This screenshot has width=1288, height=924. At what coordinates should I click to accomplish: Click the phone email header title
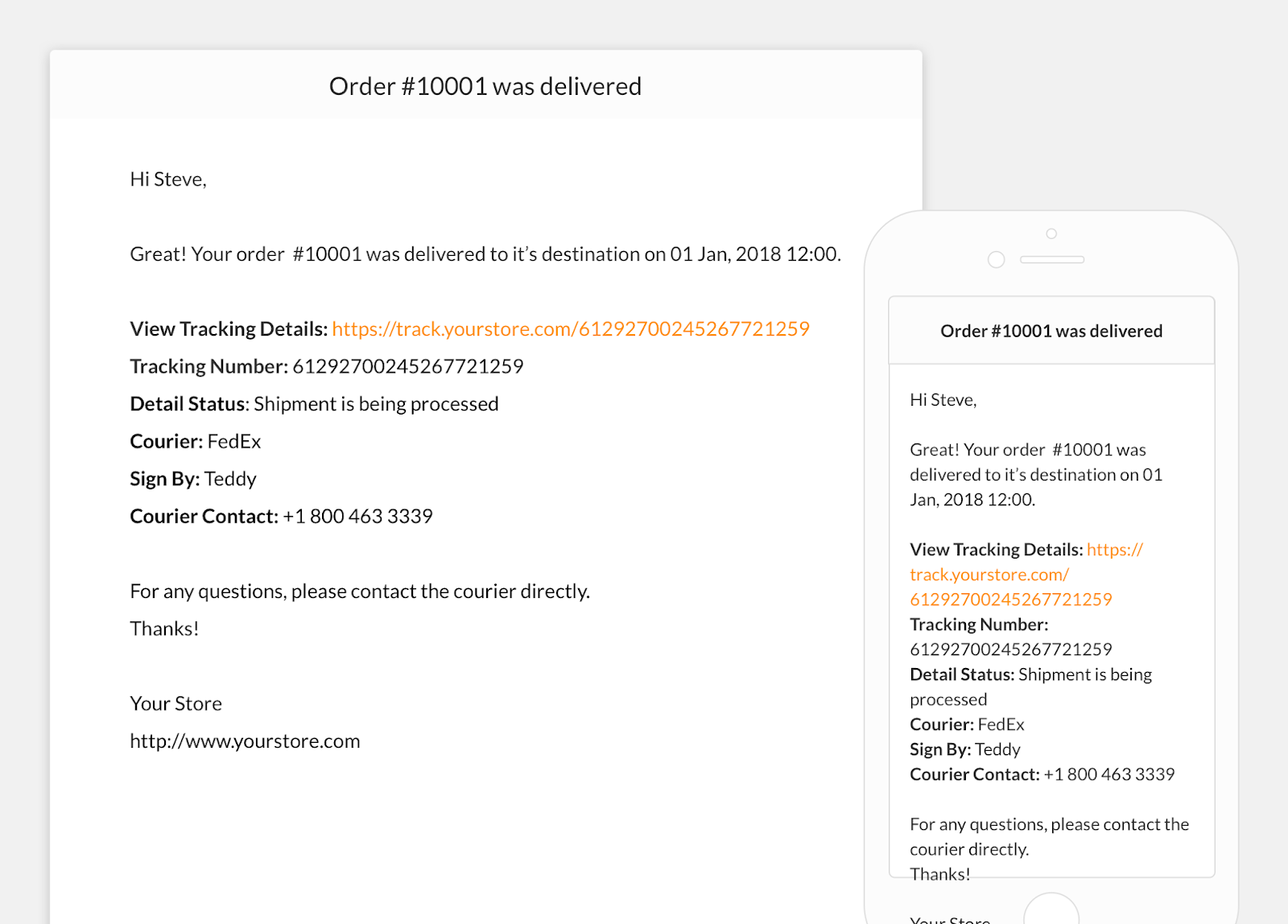(x=1051, y=332)
